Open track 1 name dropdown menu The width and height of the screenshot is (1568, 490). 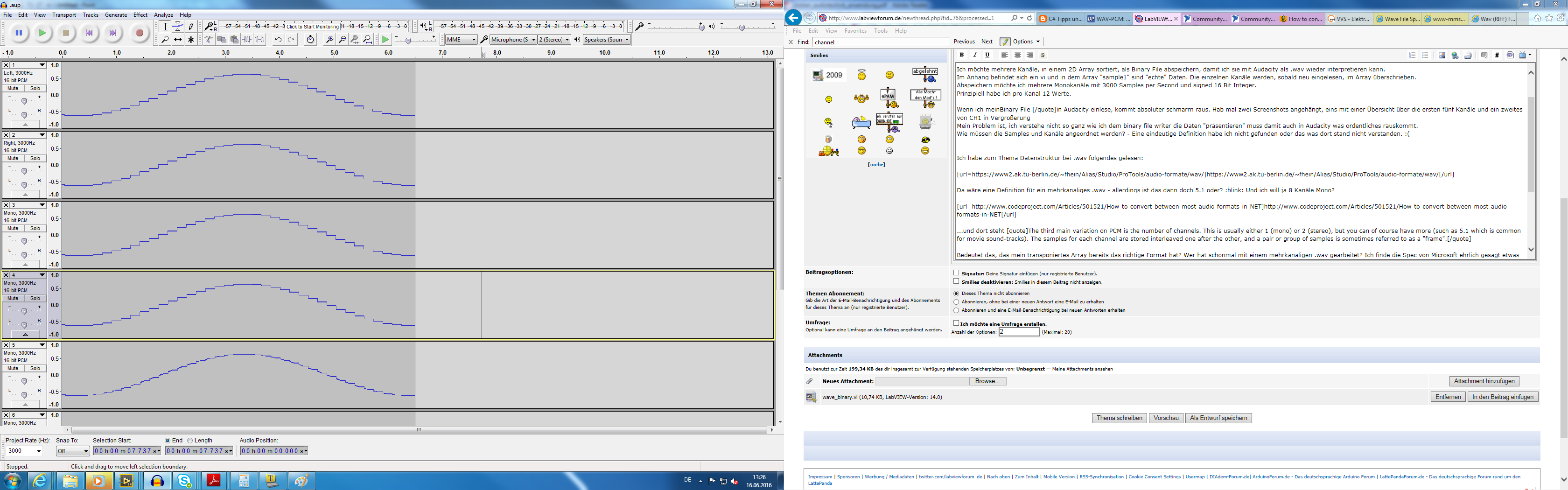(28, 65)
